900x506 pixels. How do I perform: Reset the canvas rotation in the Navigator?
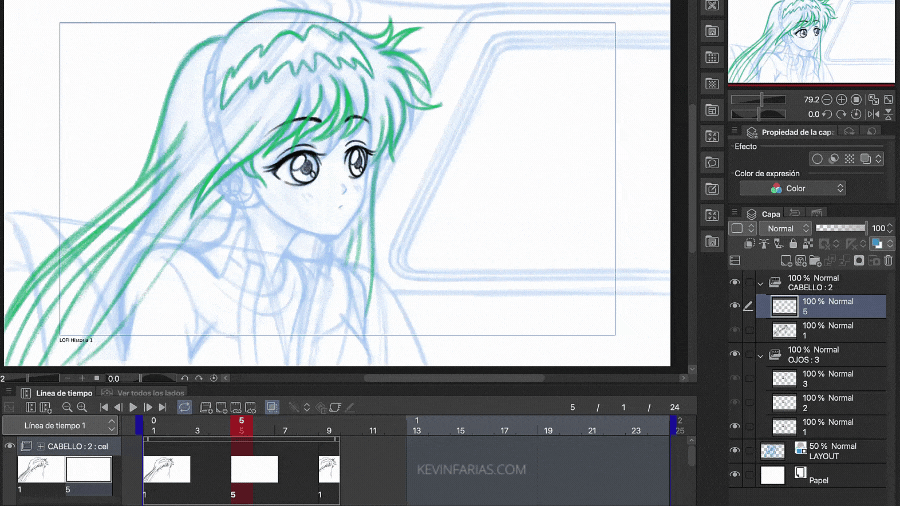pyautogui.click(x=856, y=114)
